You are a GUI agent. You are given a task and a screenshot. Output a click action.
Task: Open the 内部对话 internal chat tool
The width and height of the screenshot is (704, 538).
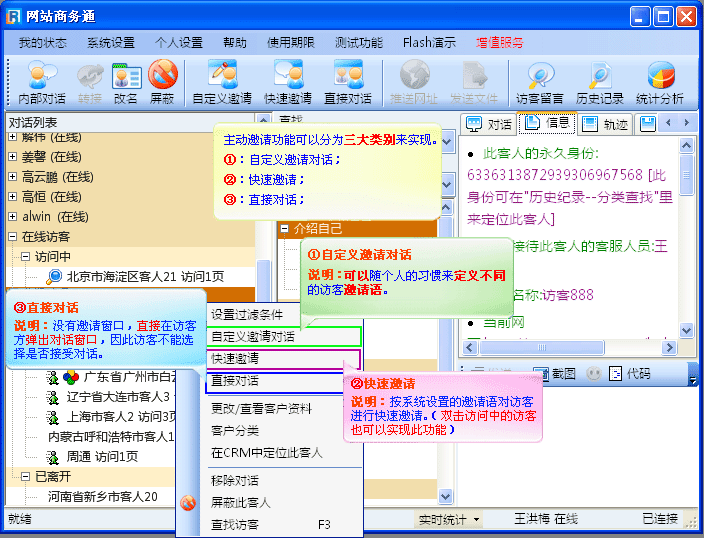pyautogui.click(x=42, y=83)
